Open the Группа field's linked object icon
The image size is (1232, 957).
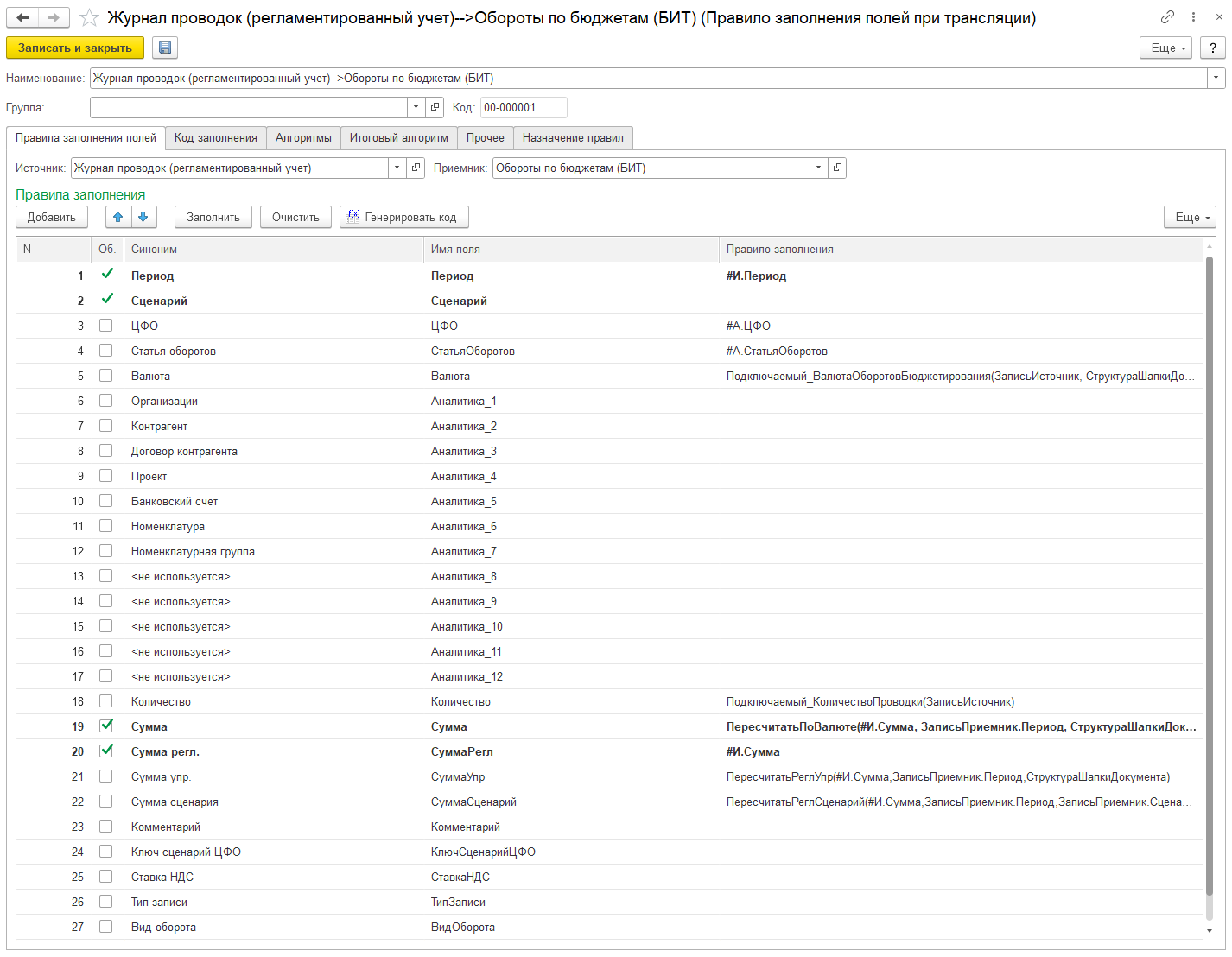[435, 108]
